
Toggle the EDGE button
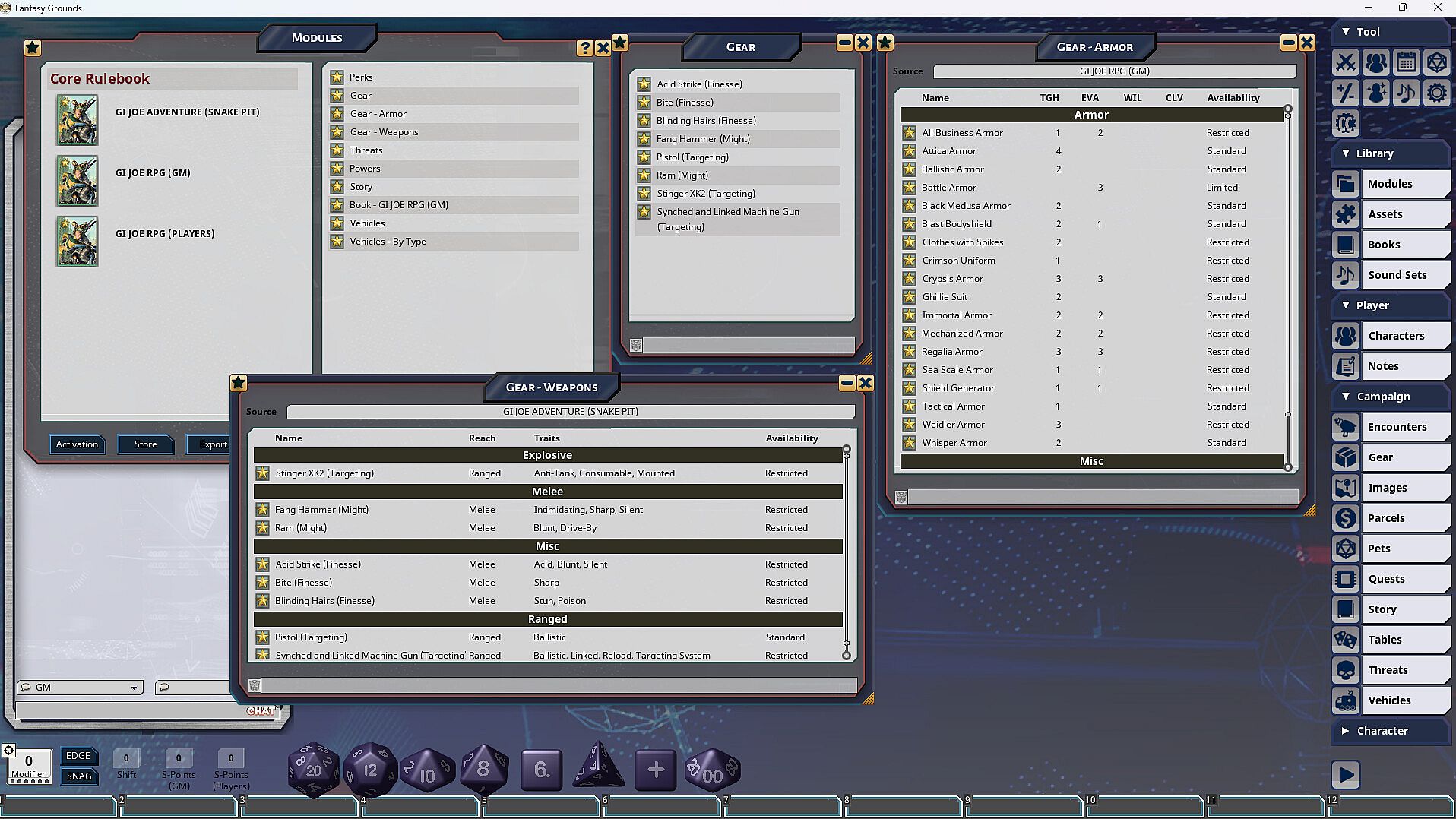pos(78,756)
